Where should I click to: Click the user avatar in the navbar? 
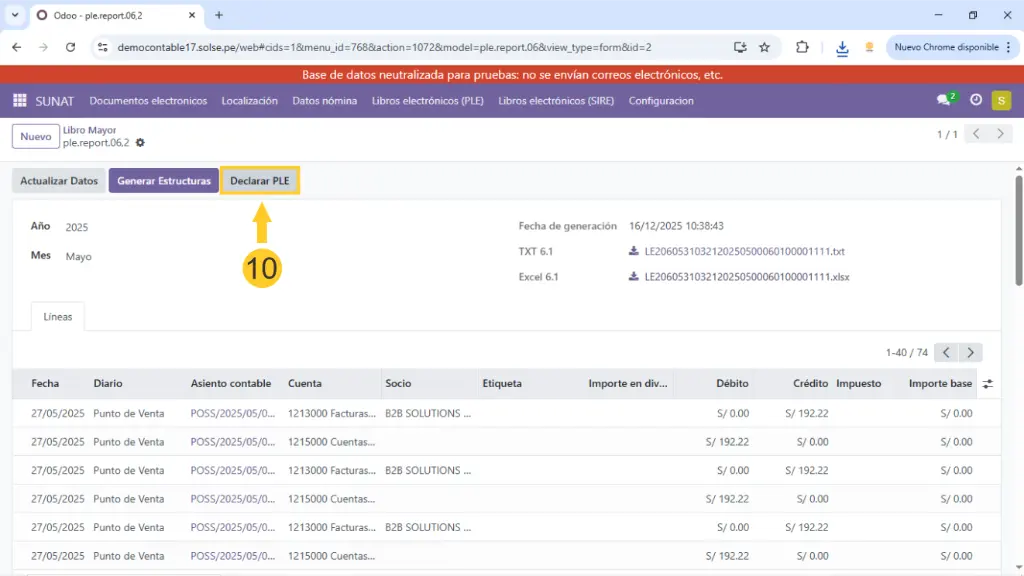pos(1001,100)
